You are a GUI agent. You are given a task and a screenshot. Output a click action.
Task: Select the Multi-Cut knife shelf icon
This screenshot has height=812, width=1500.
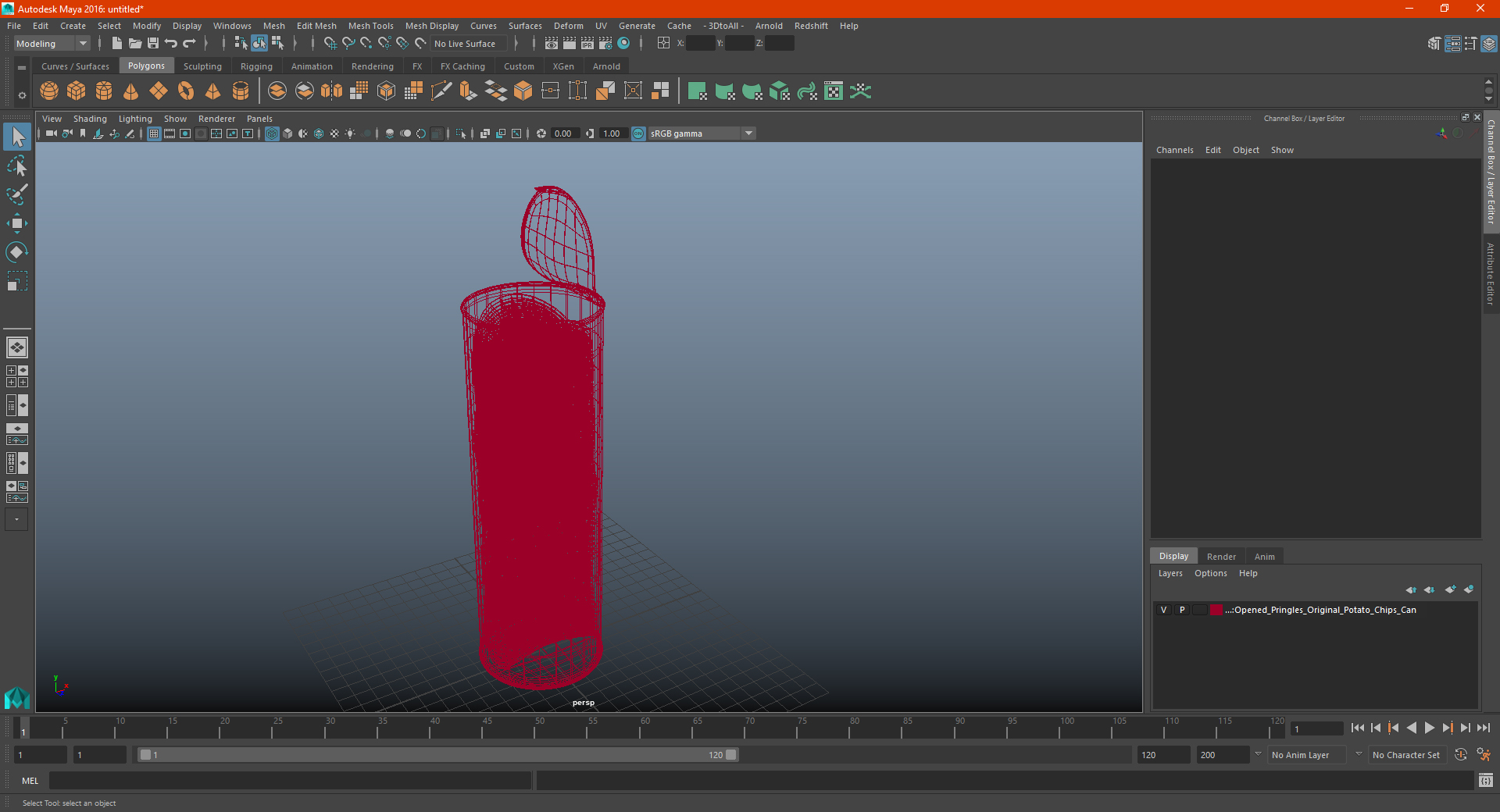pos(441,91)
